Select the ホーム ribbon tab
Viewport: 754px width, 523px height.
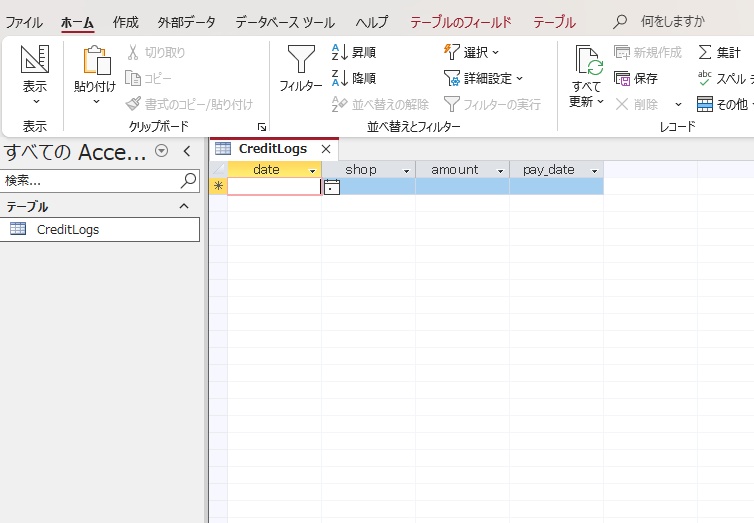click(77, 22)
